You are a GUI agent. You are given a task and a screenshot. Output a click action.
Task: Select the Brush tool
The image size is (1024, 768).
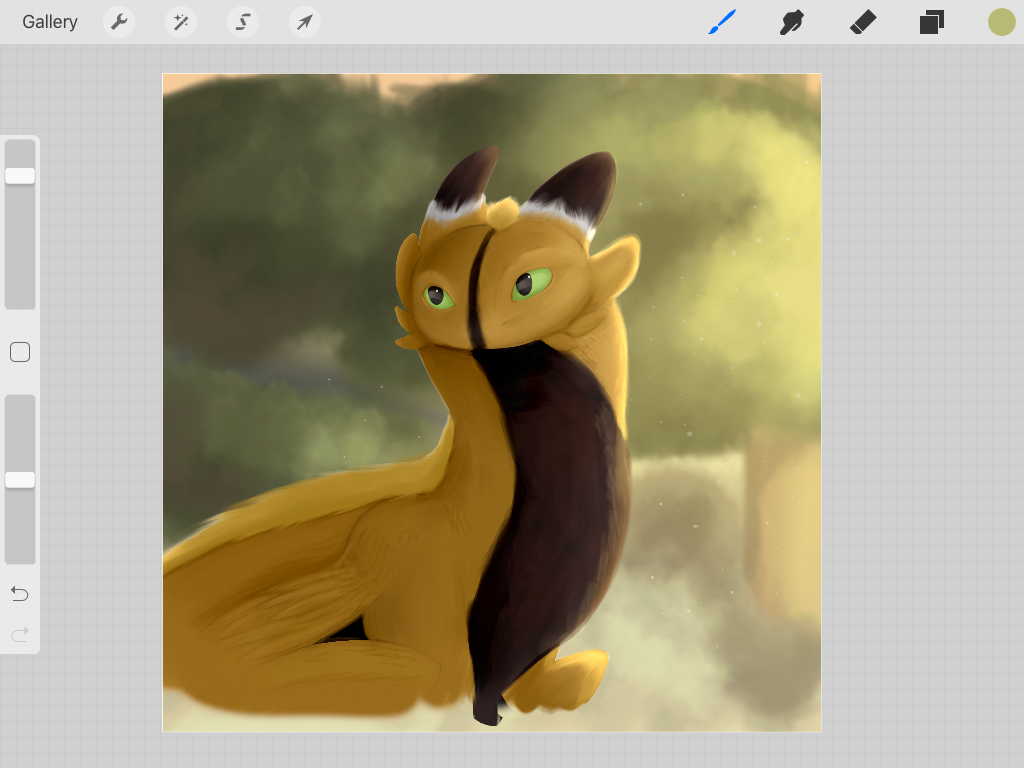(x=722, y=22)
